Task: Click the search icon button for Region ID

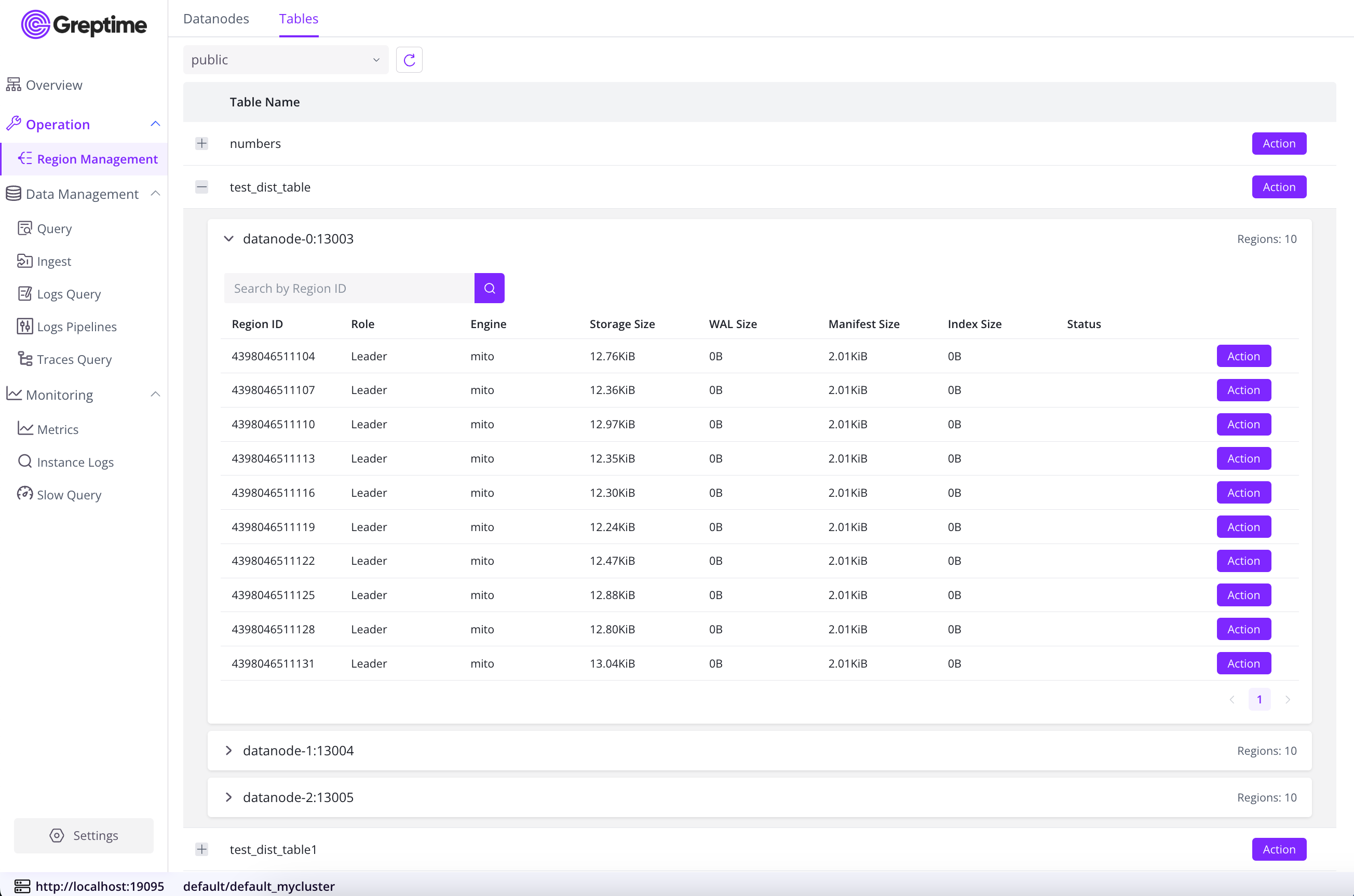Action: (489, 289)
